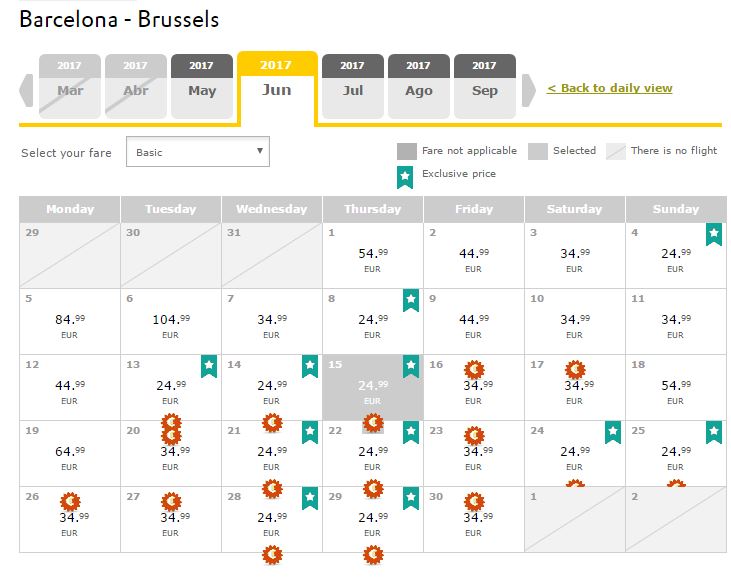Click the orange sun badge on June 30

click(474, 502)
